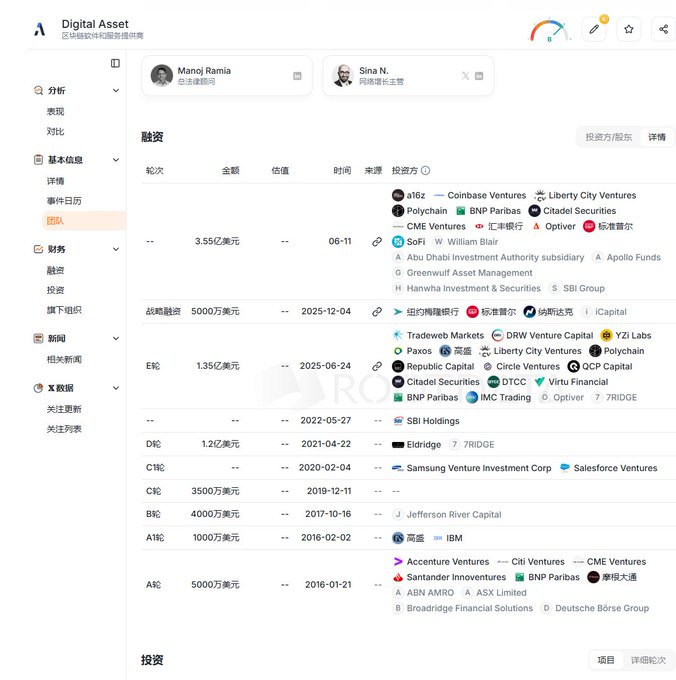Image resolution: width=676 pixels, height=680 pixels.
Task: Open 旗下组织 in sidebar
Action: 64,310
